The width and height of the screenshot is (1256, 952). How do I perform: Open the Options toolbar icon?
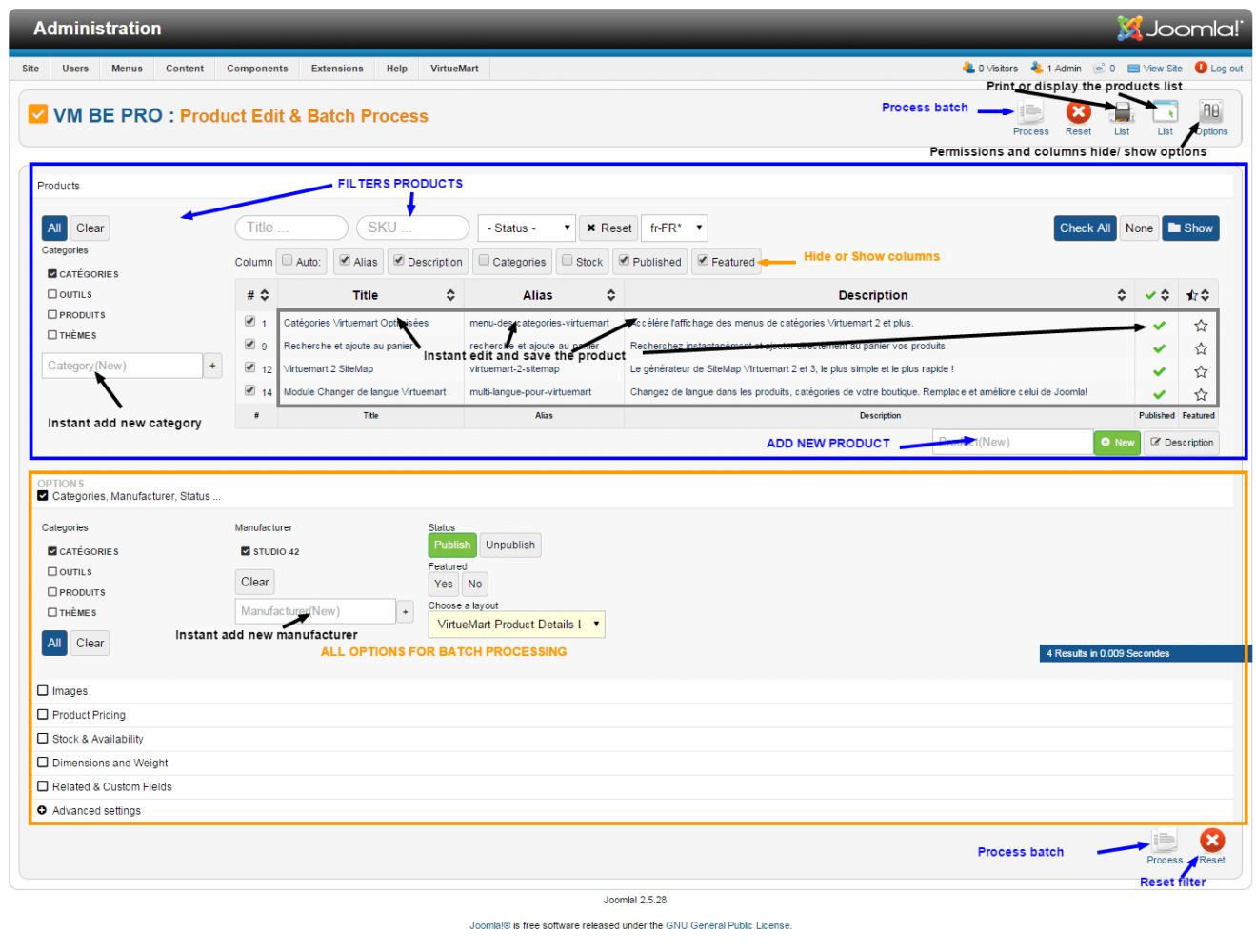click(1210, 111)
